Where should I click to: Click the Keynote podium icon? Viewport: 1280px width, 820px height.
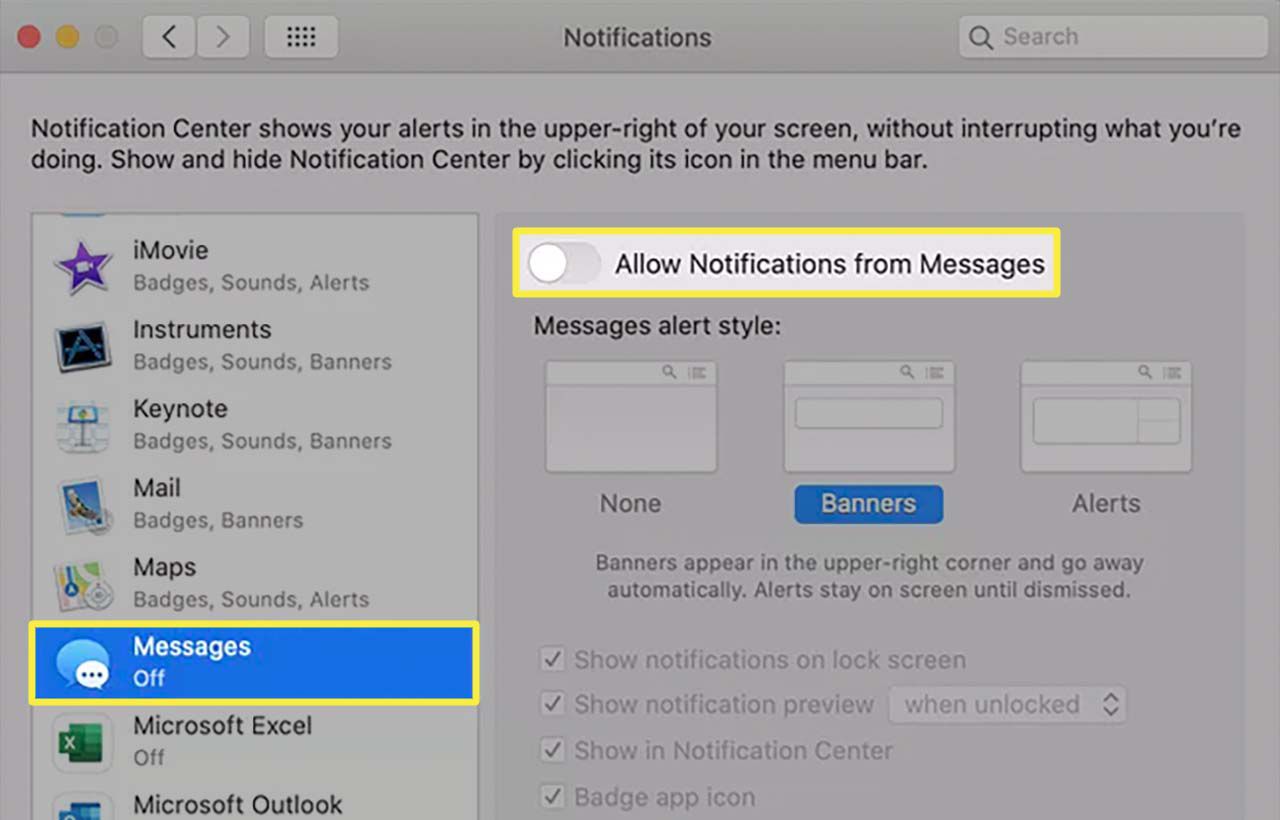click(x=84, y=425)
